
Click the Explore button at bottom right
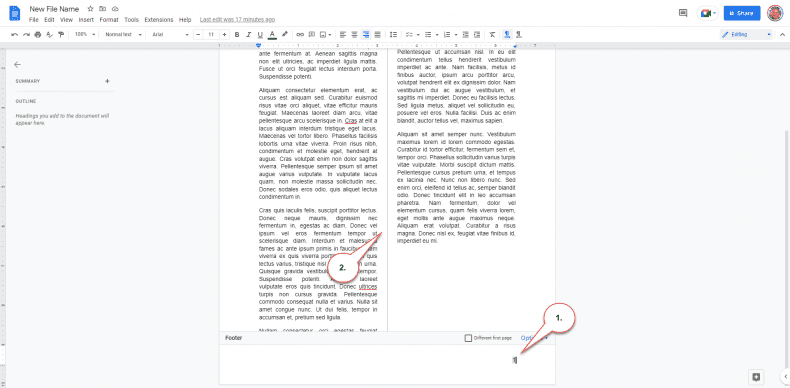coord(757,376)
